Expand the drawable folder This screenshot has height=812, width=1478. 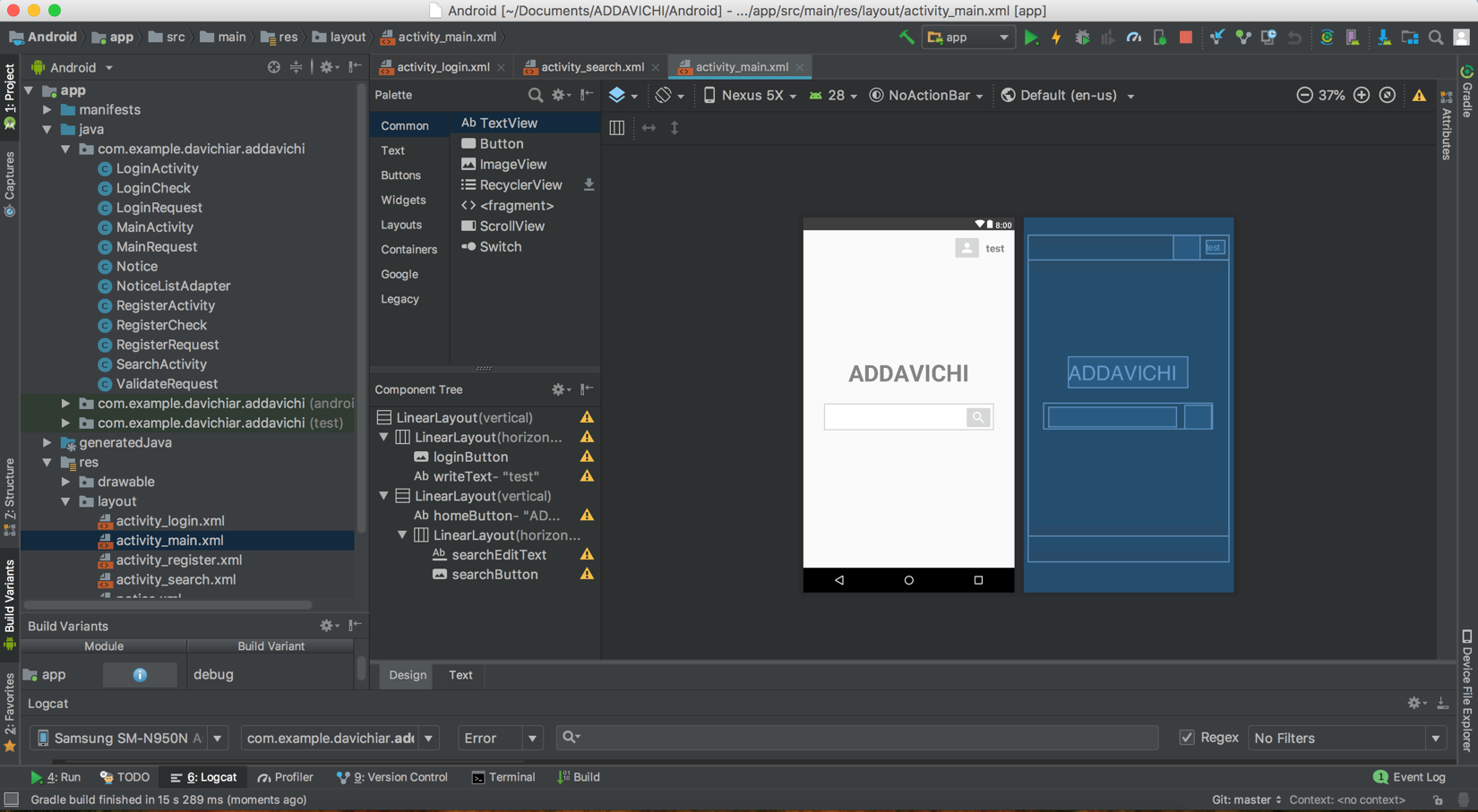(65, 482)
